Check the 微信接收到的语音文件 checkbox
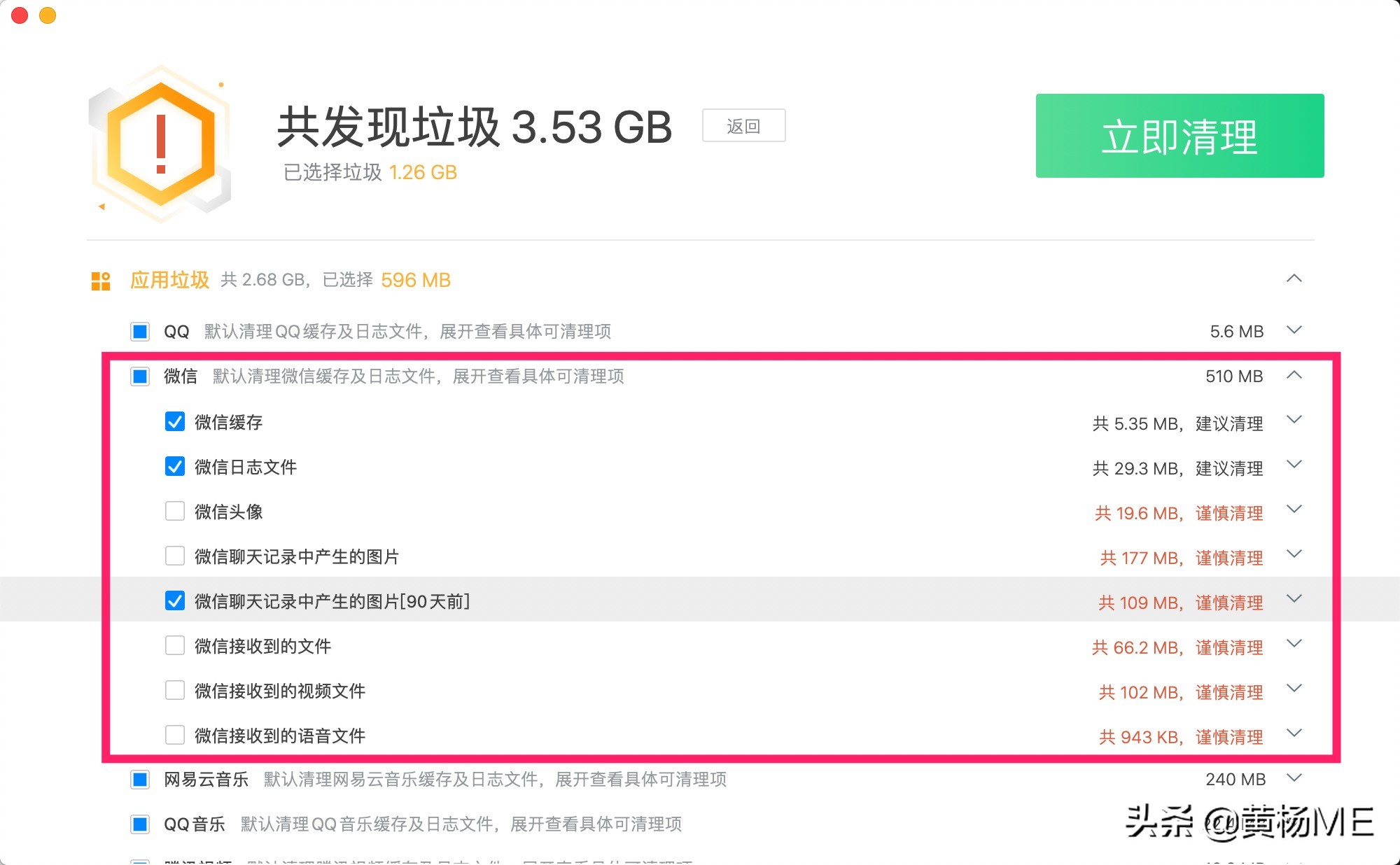 click(x=175, y=736)
